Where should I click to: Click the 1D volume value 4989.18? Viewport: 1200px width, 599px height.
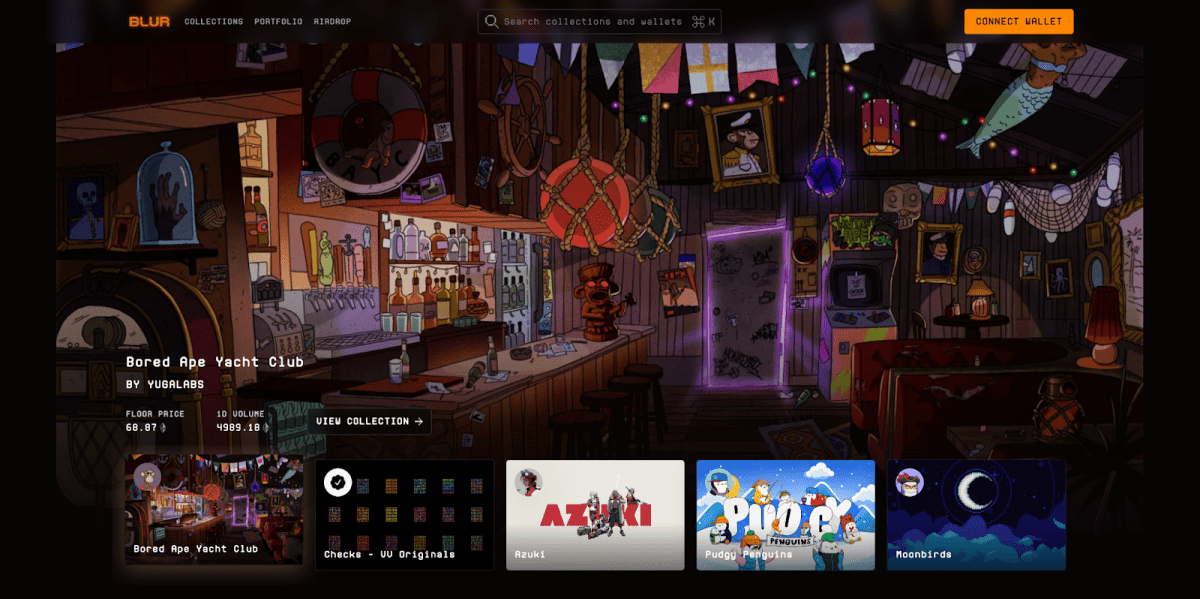(238, 427)
